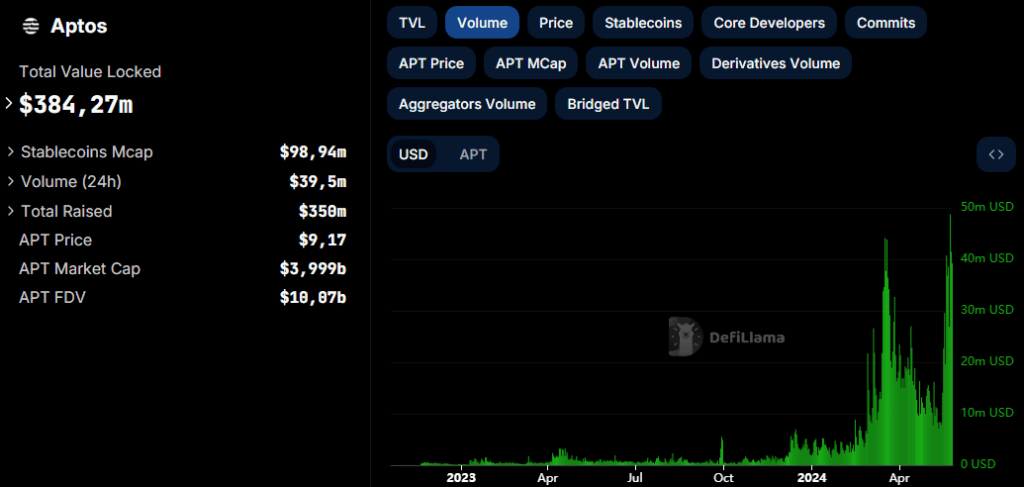
Task: Select the $39,5m volume value
Action: coord(318,181)
